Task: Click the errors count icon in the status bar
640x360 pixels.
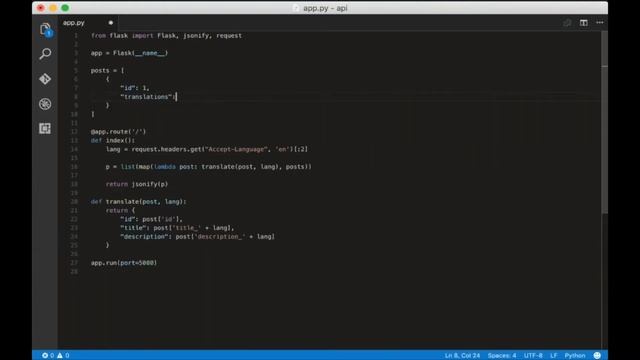Action: click(45, 356)
